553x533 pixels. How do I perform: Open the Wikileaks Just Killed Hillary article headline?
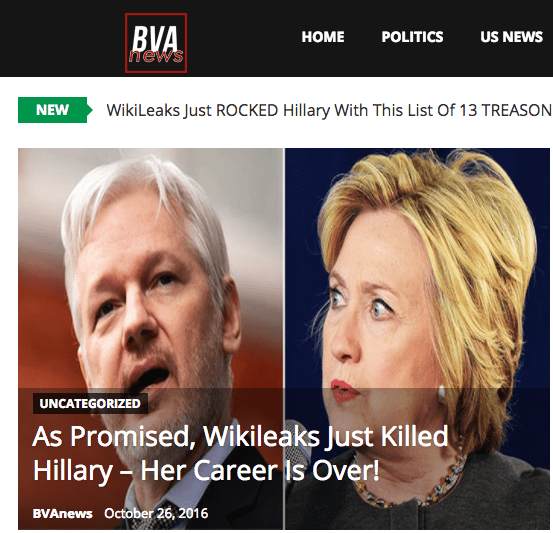(240, 454)
